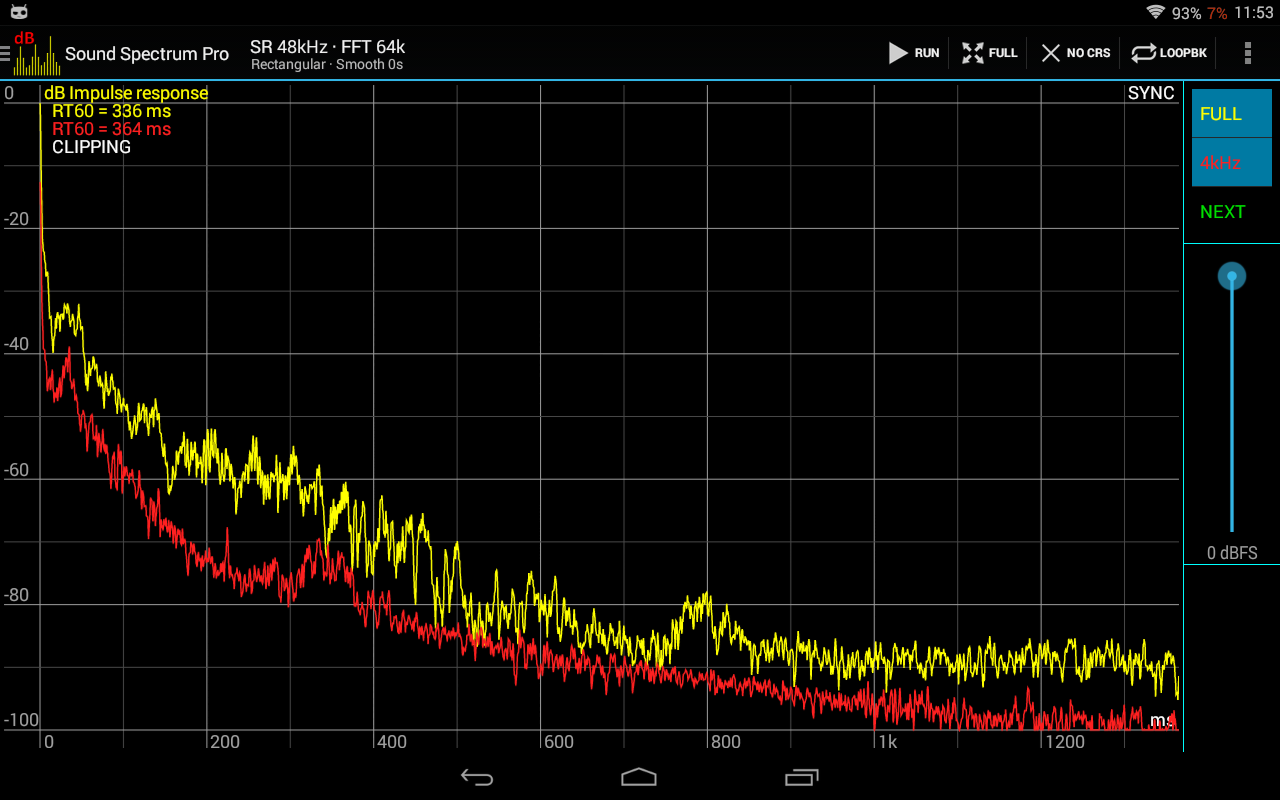Image resolution: width=1280 pixels, height=800 pixels.
Task: Tap the green NEXT button
Action: (1223, 212)
